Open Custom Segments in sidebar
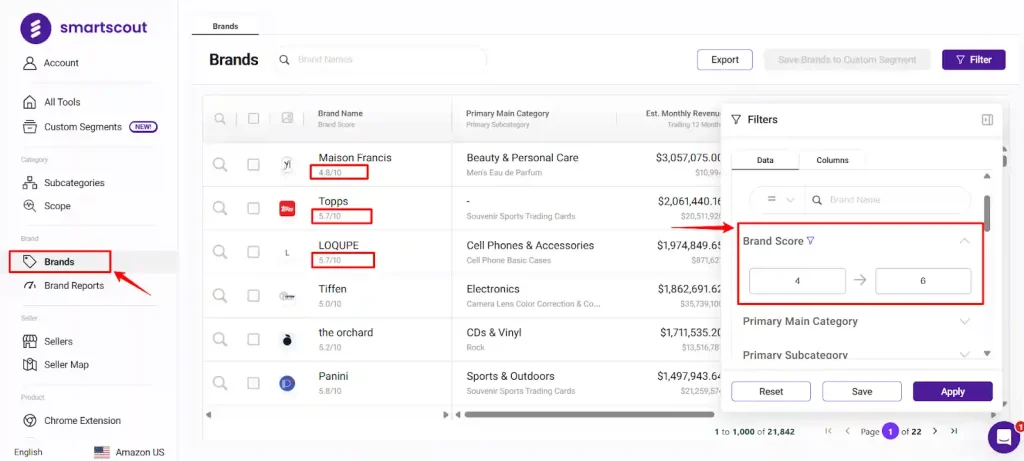The width and height of the screenshot is (1024, 461). coord(89,127)
